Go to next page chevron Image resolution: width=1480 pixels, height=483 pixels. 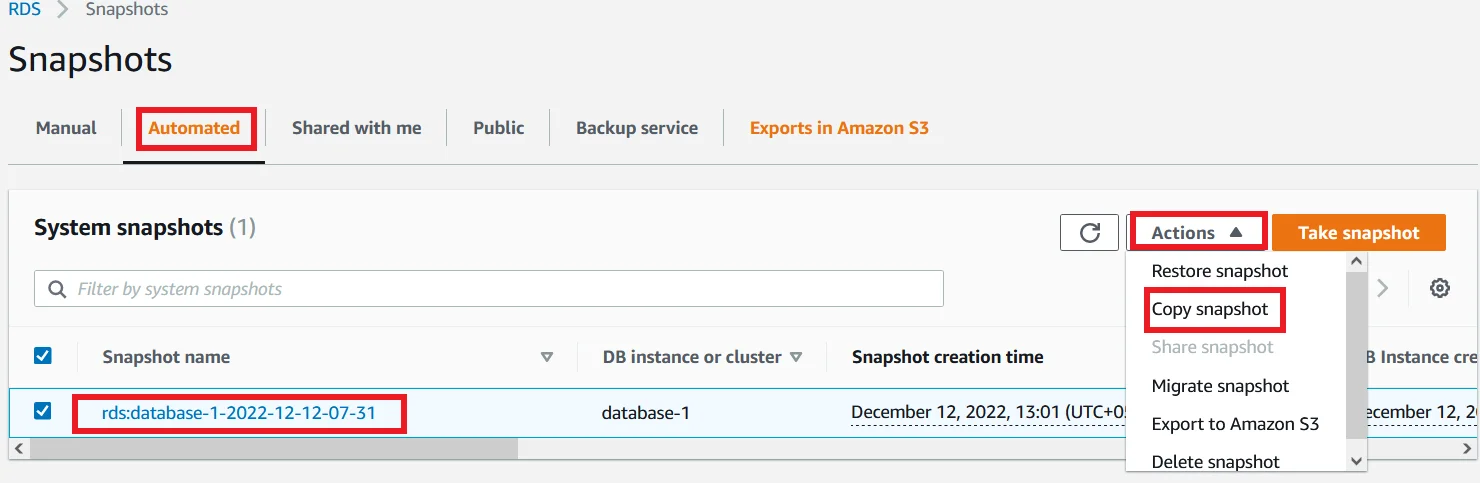click(x=1383, y=288)
